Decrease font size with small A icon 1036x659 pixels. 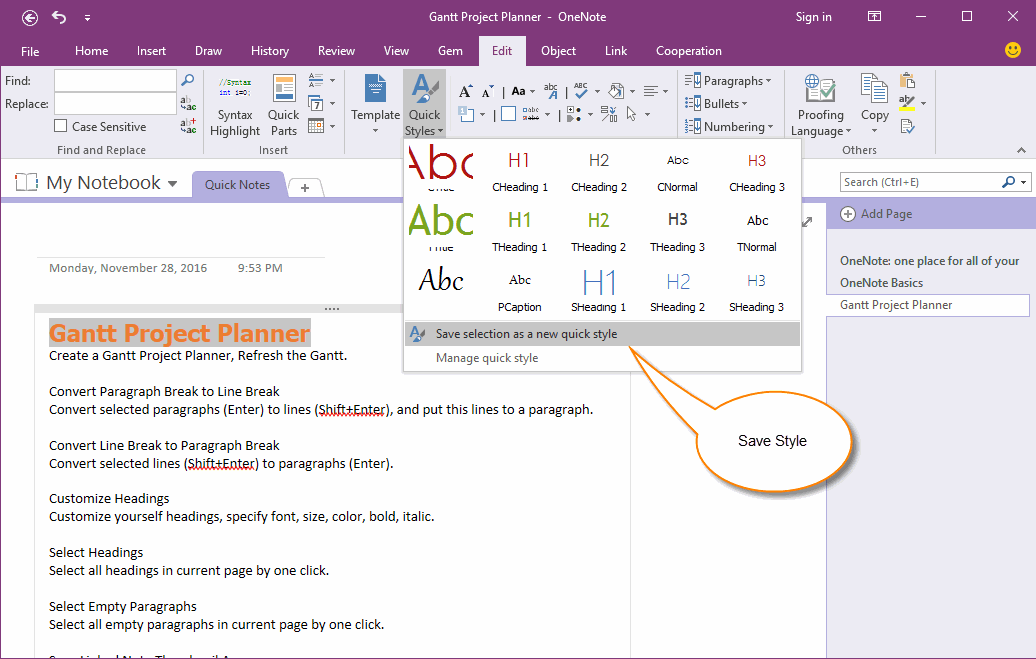pyautogui.click(x=488, y=92)
